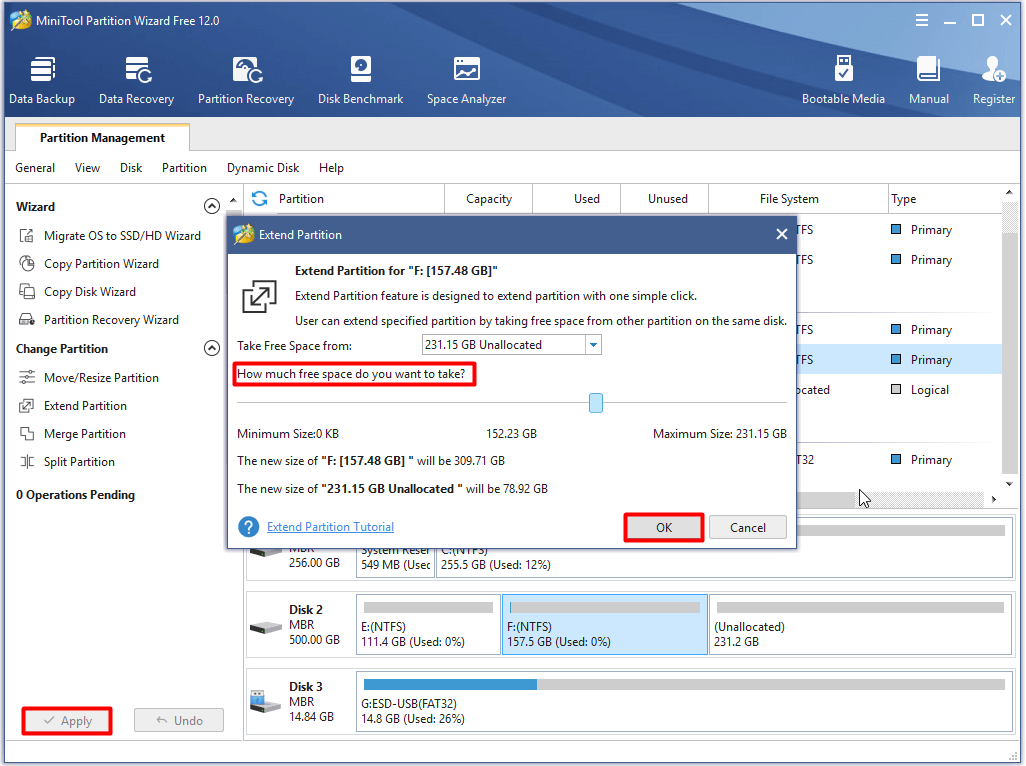
Task: Select the Logical unallocated row type
Action: pyautogui.click(x=920, y=390)
